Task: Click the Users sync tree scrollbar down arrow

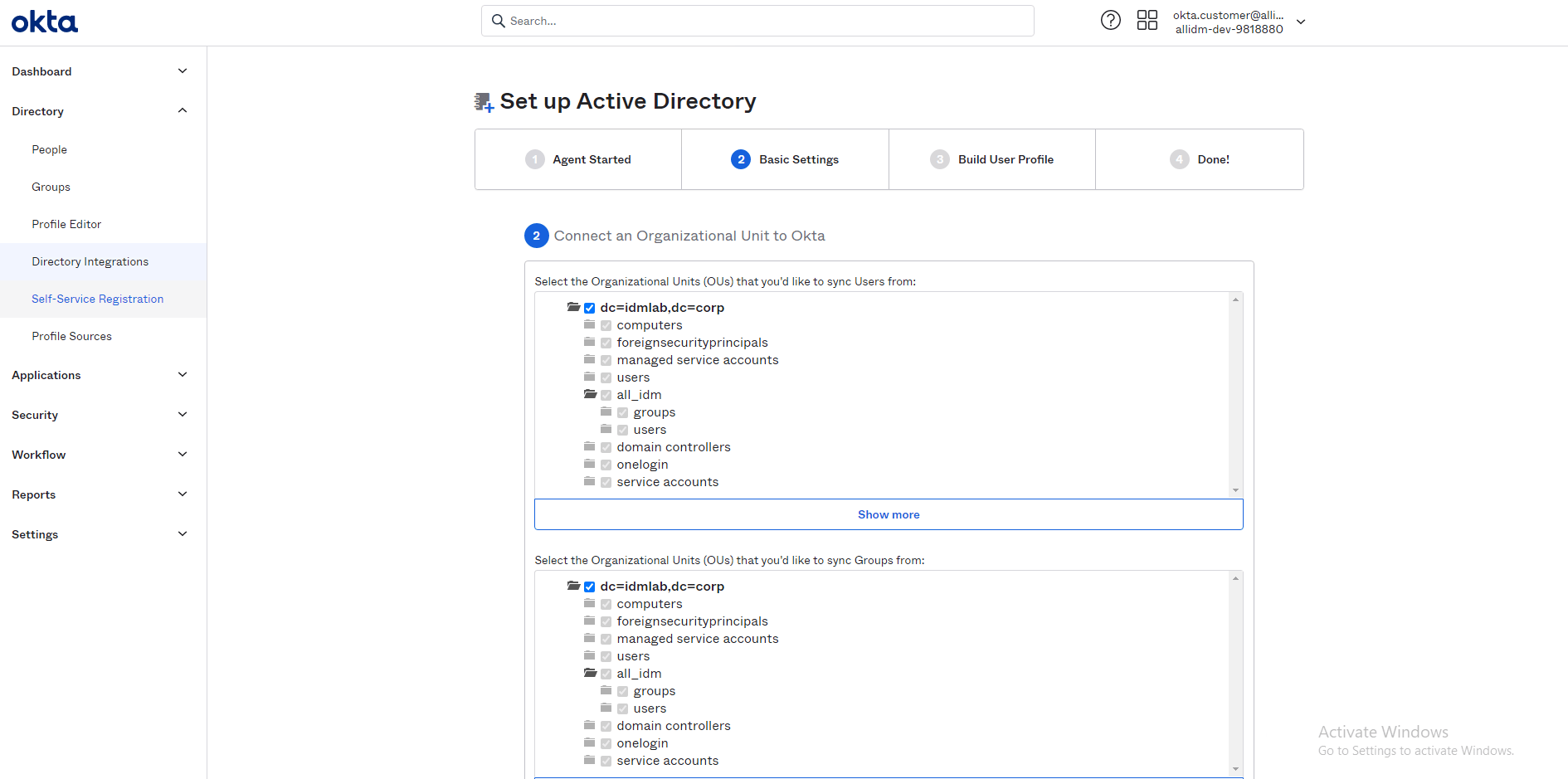Action: pos(1236,490)
